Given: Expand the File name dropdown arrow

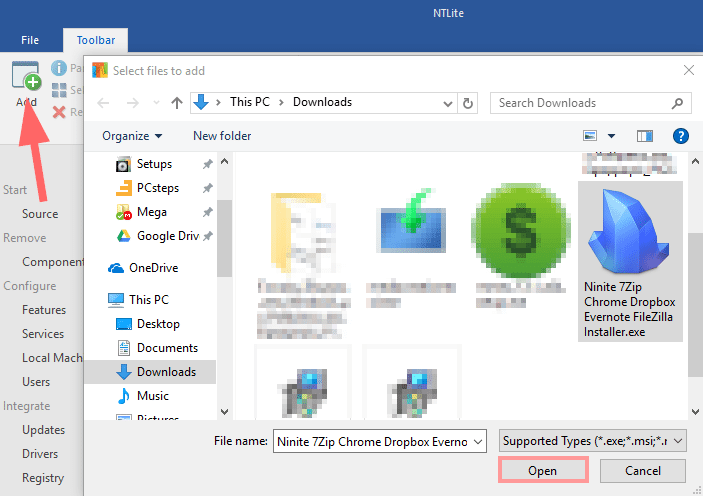Looking at the screenshot, I should 478,442.
